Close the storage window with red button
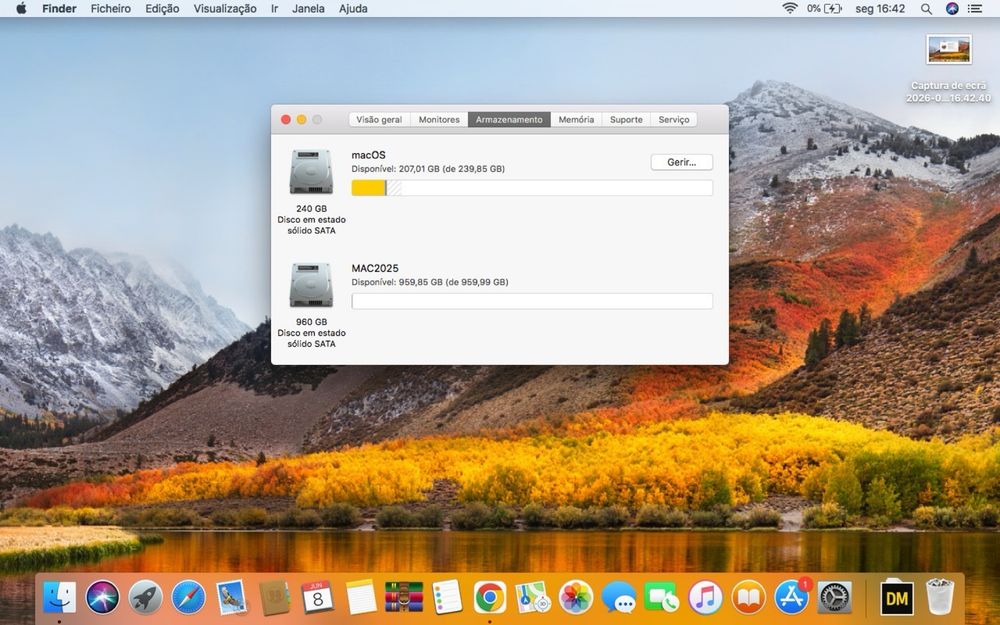This screenshot has width=1000, height=625. (x=286, y=119)
